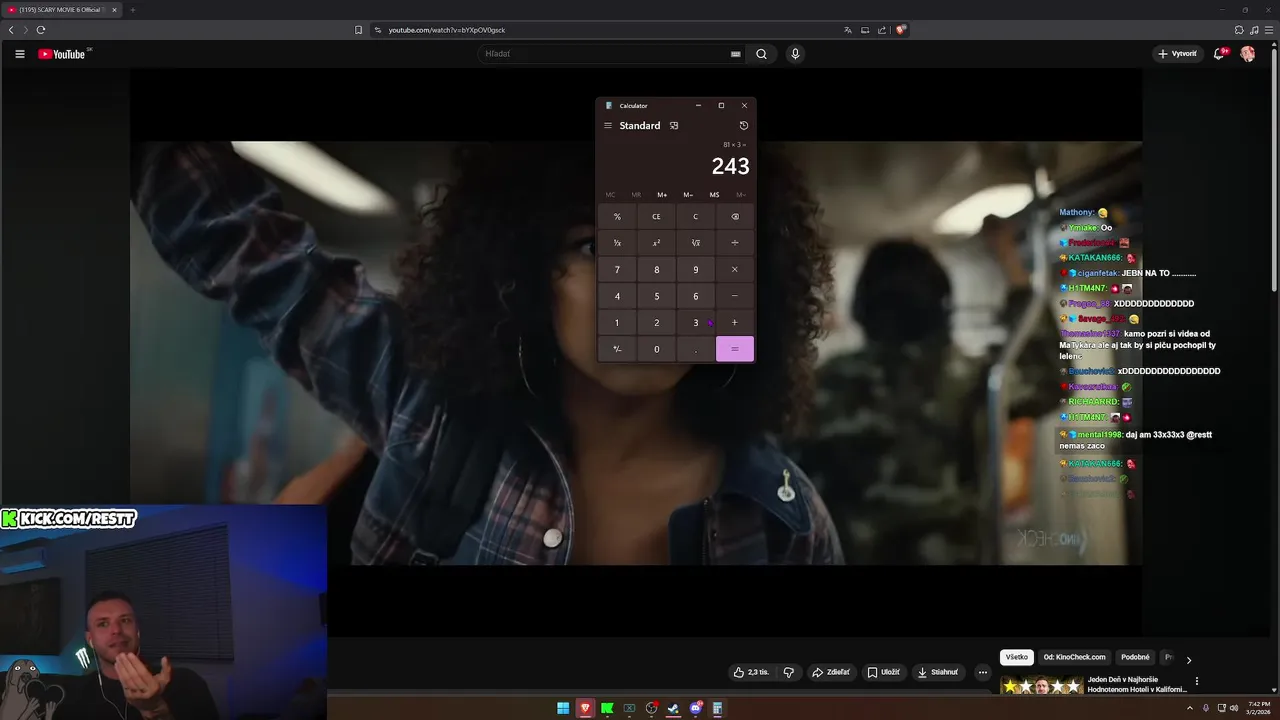Open the Brave Shields lion icon
This screenshot has width=1280, height=720.
tap(900, 30)
